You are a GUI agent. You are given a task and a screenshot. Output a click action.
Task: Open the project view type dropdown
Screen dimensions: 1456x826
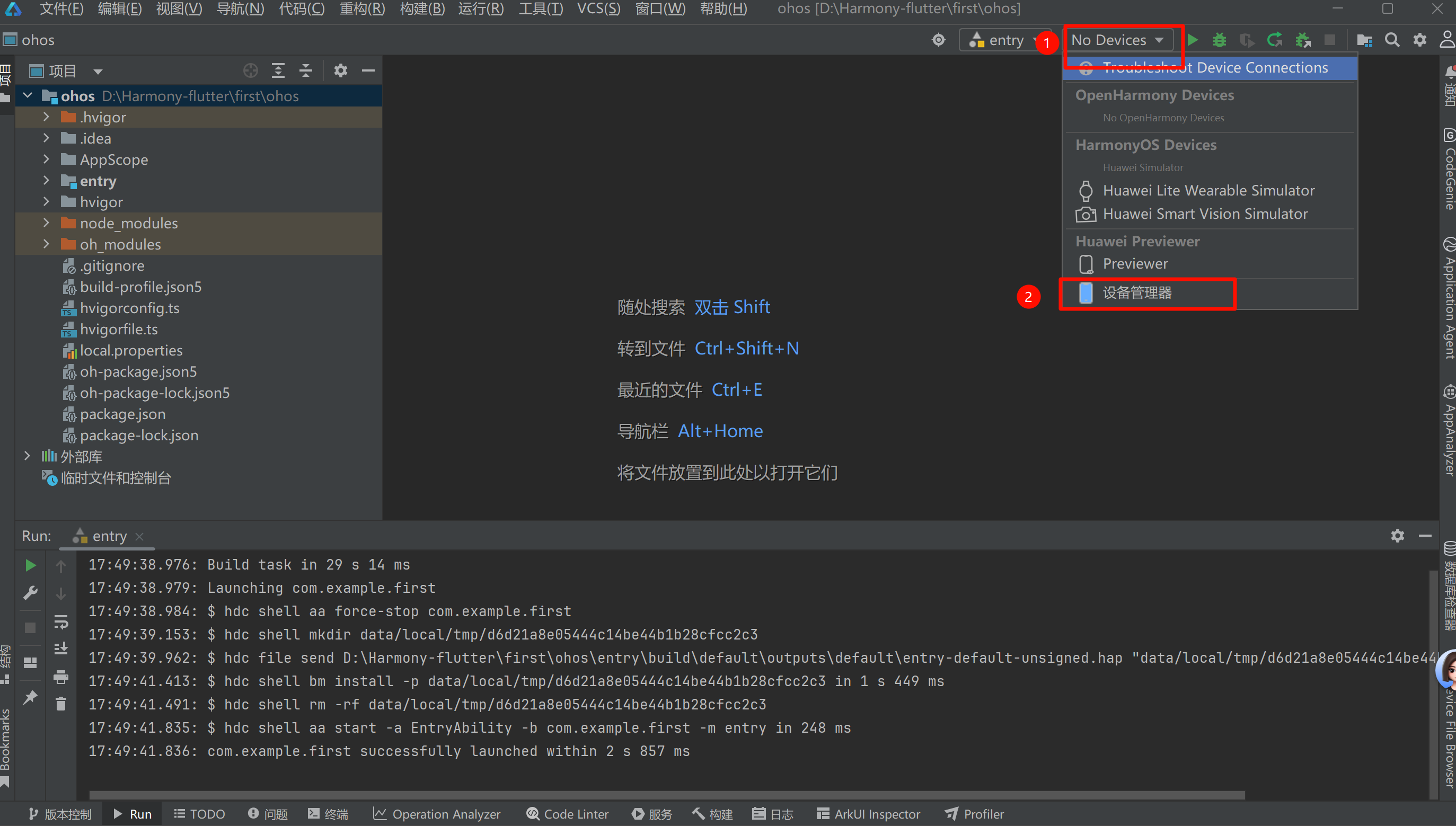click(x=98, y=71)
